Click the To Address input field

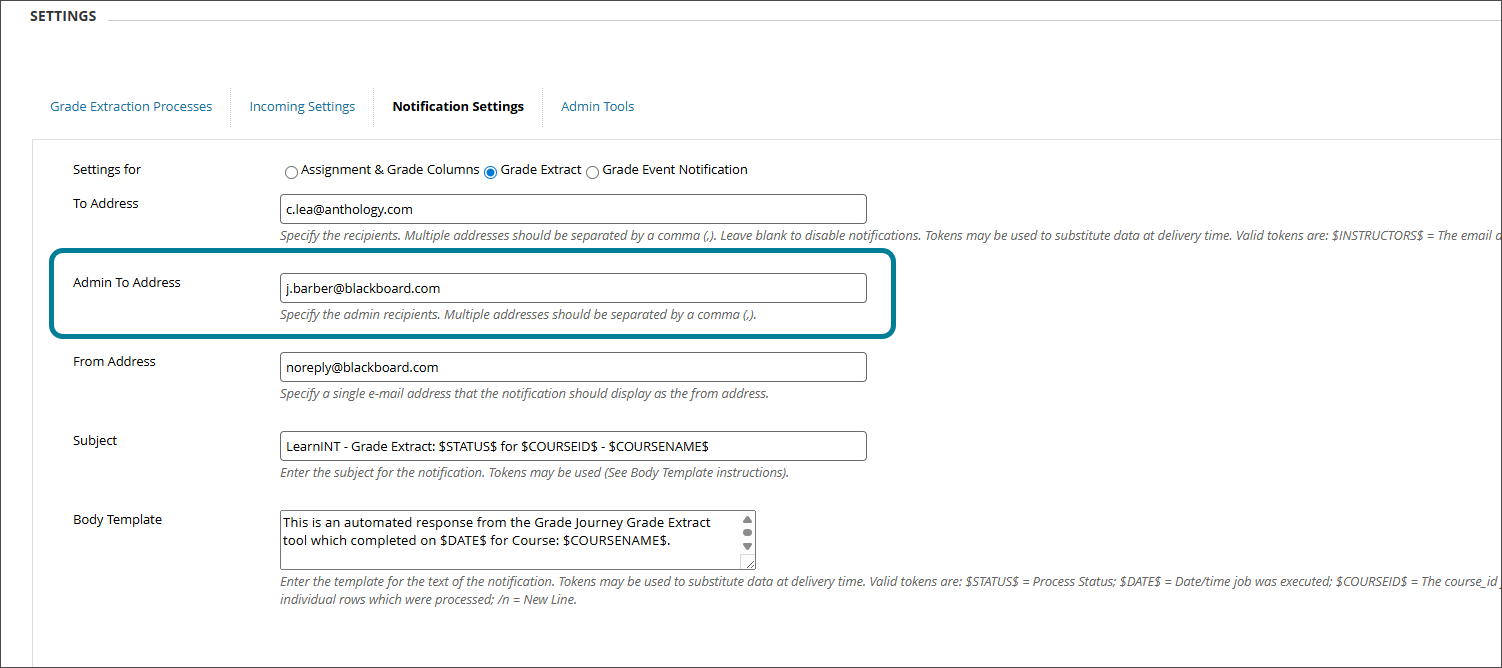tap(573, 209)
